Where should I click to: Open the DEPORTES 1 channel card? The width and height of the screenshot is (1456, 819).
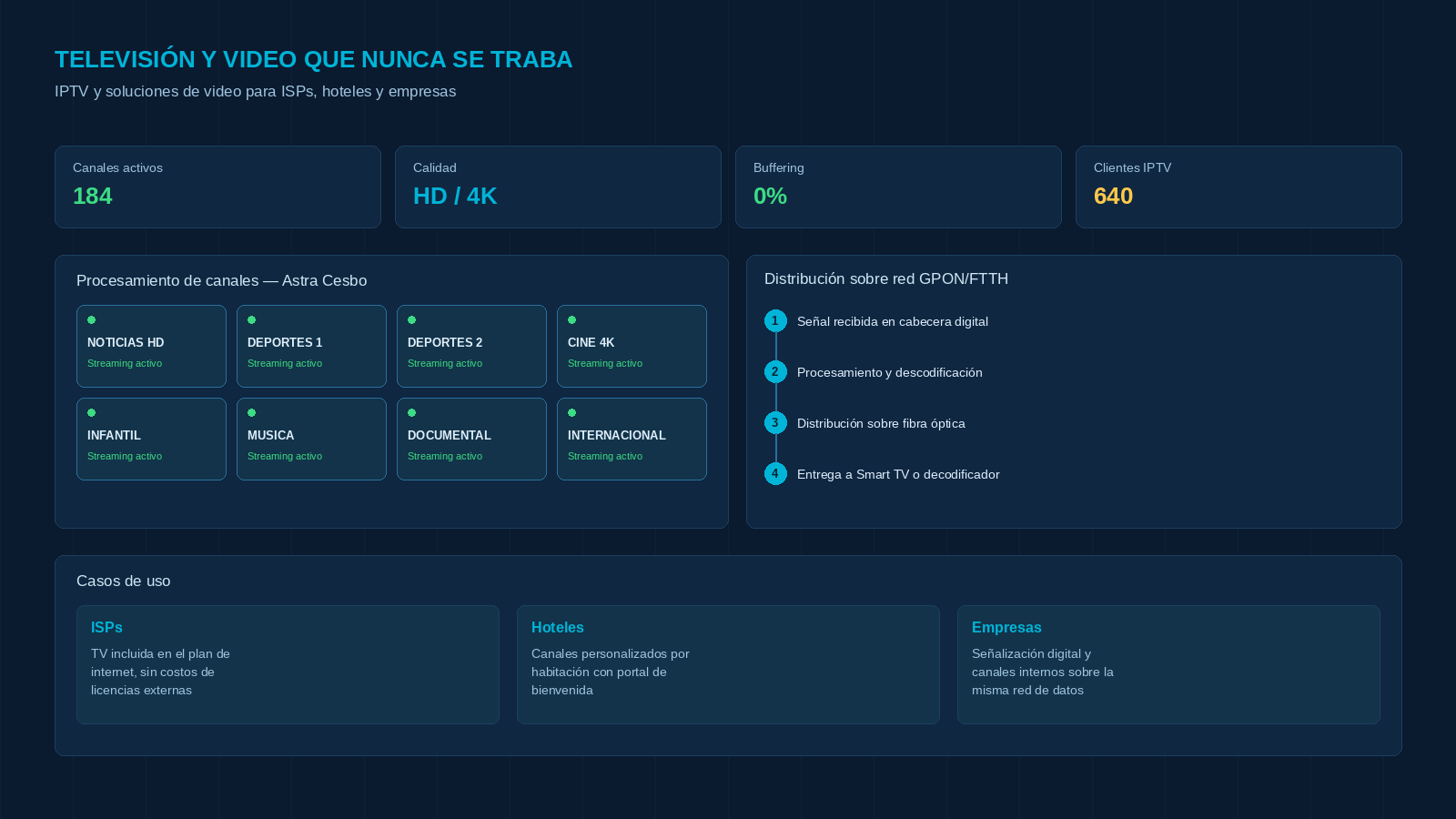pos(311,346)
